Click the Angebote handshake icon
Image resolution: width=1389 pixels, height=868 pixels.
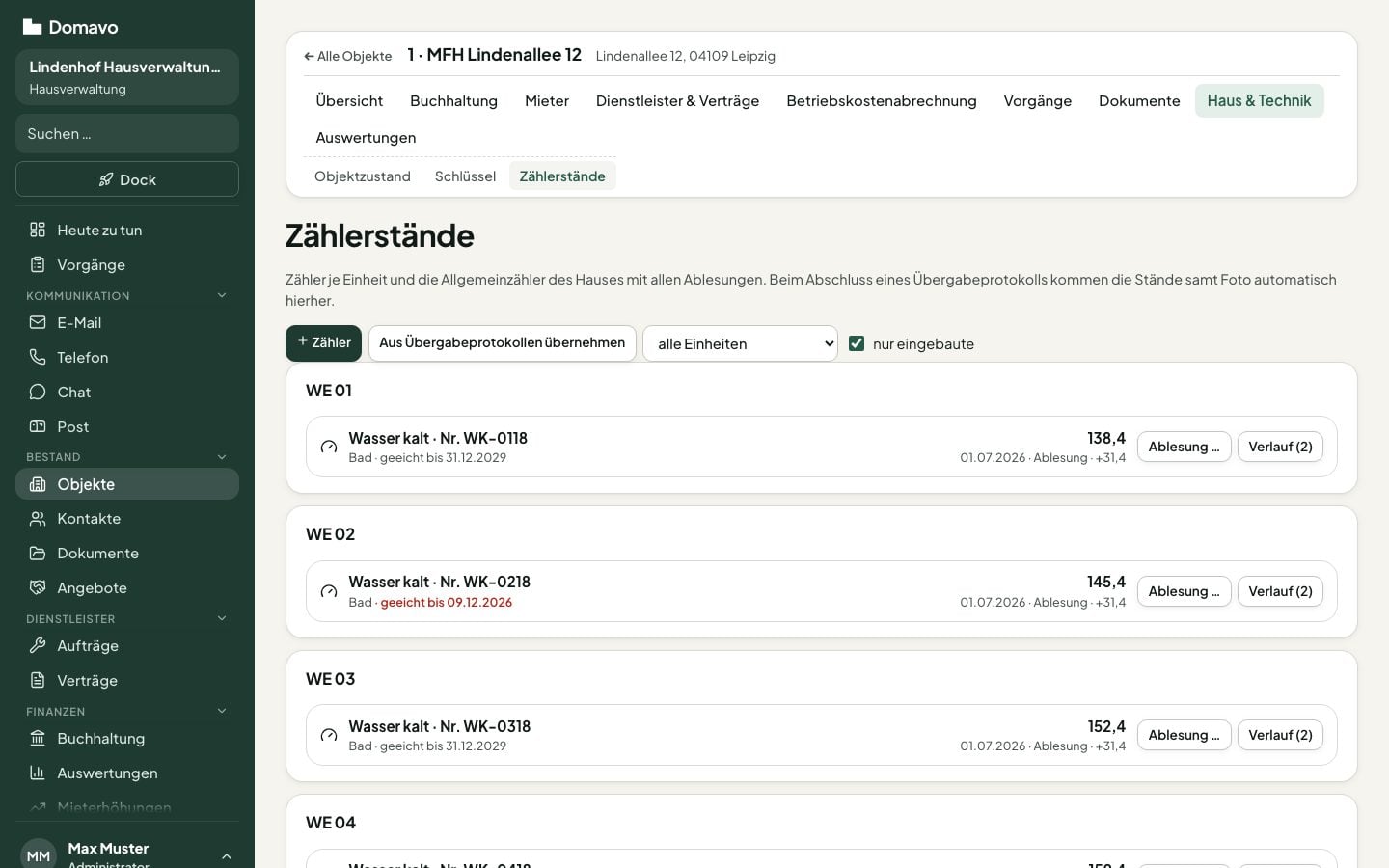pos(38,587)
